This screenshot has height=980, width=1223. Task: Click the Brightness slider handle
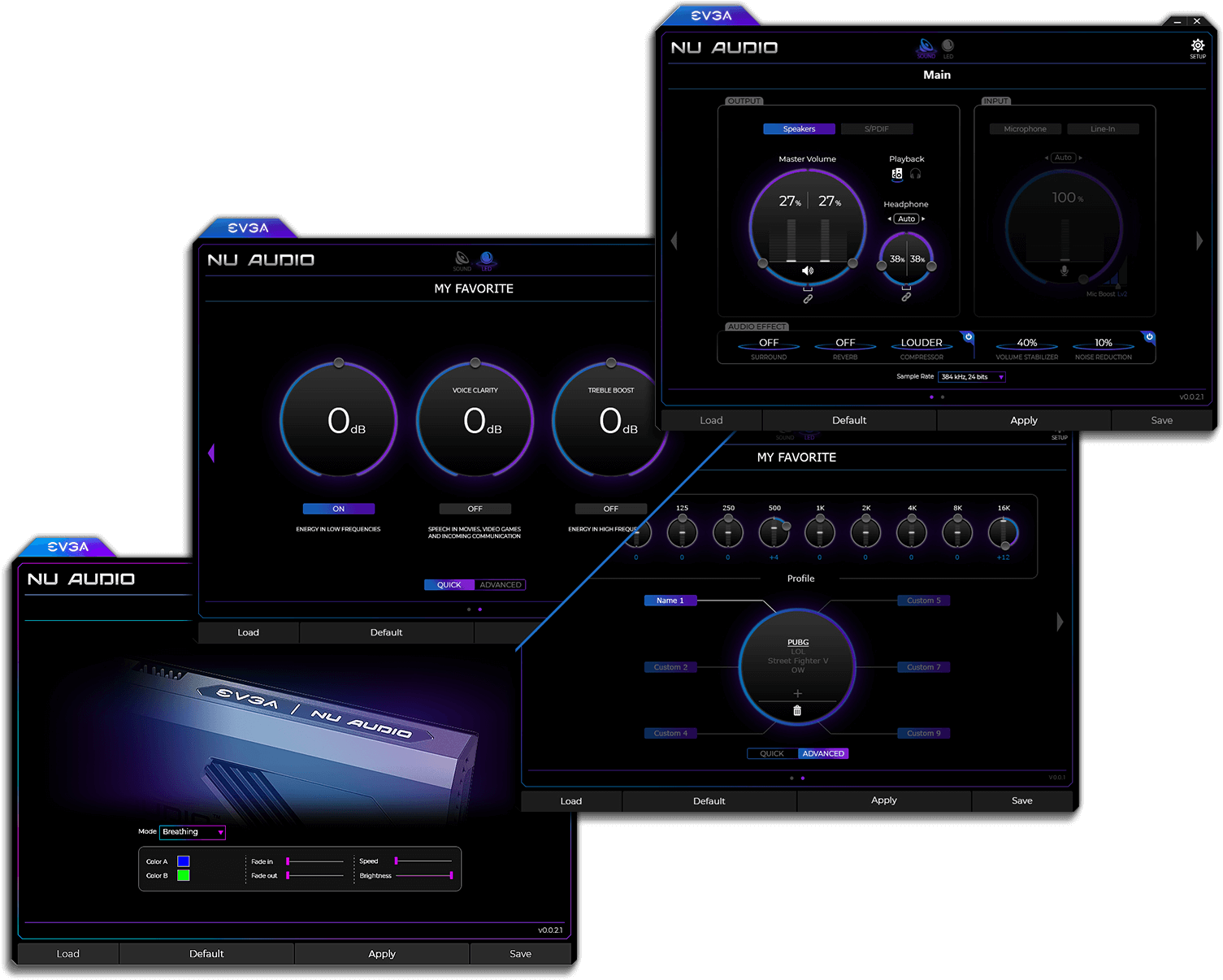click(x=451, y=876)
